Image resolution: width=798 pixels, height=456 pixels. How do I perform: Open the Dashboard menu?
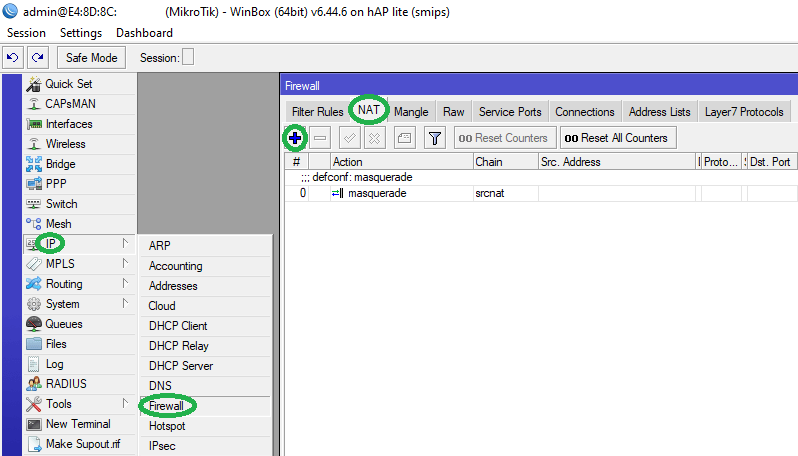pos(144,33)
